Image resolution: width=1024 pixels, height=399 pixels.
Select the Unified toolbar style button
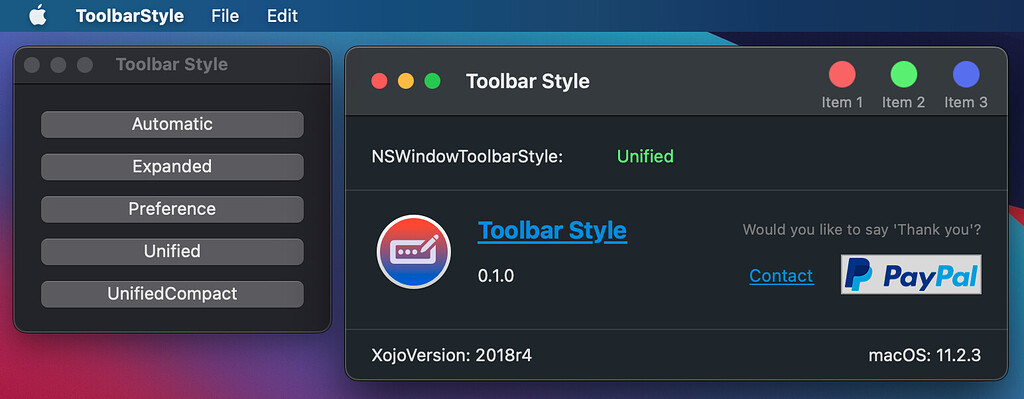(172, 251)
